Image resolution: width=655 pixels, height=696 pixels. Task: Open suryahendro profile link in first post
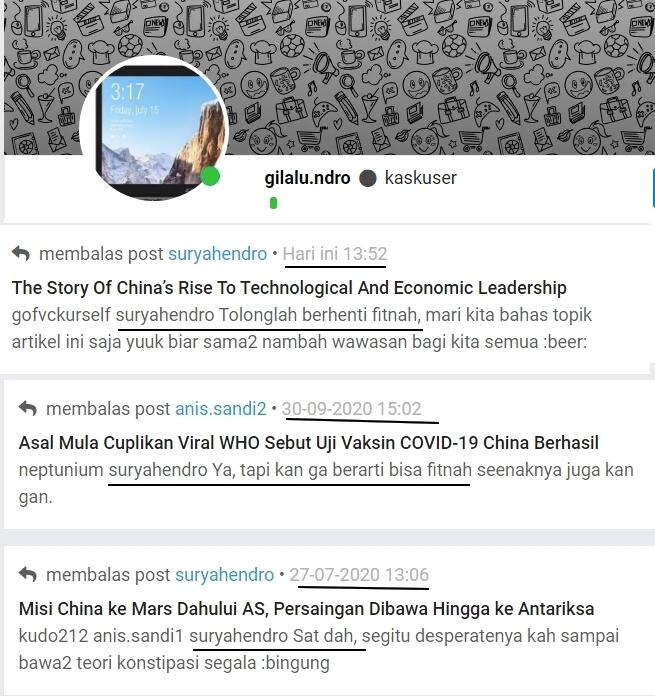[x=217, y=254]
